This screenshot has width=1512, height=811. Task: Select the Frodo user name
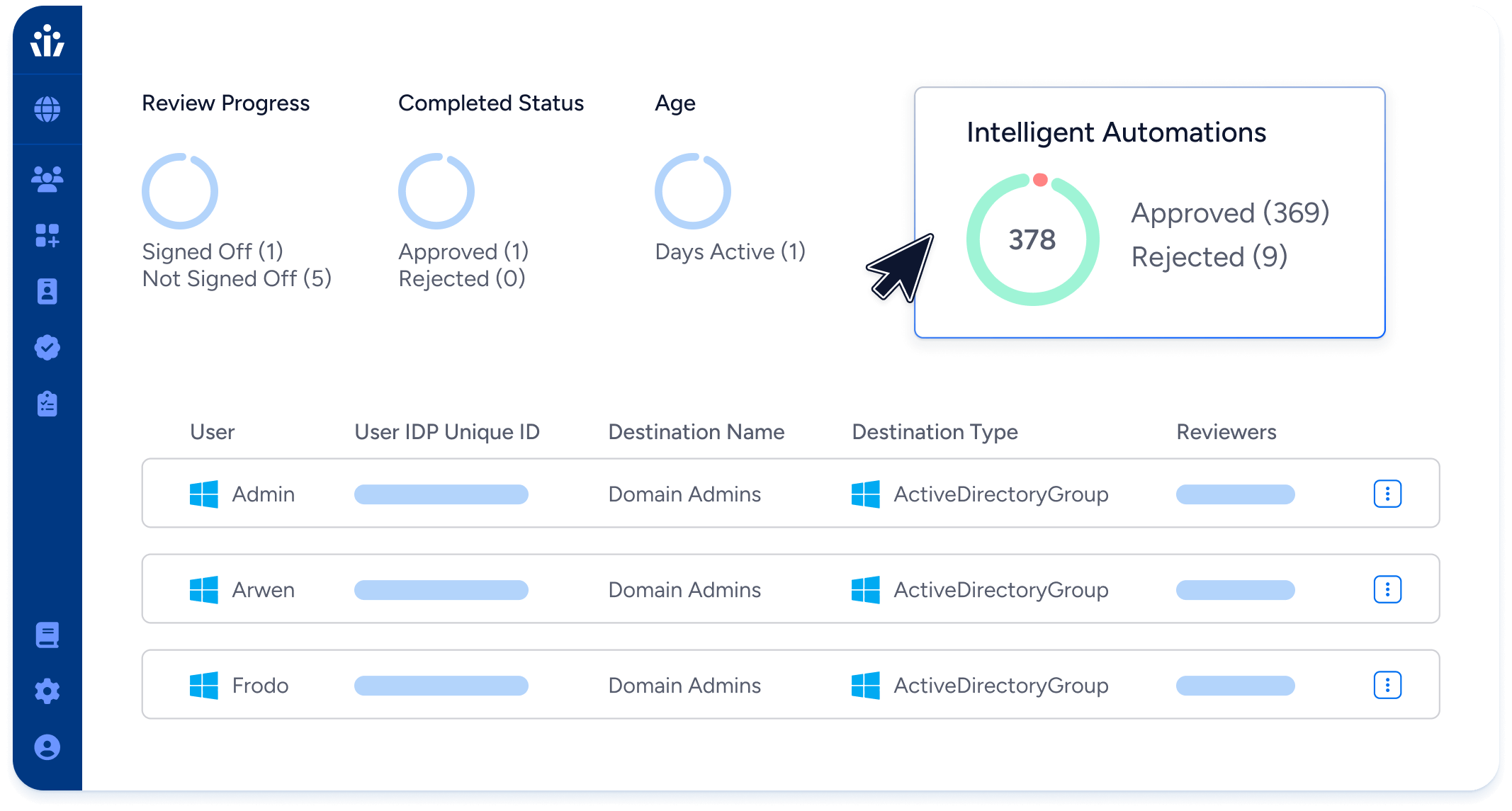tap(261, 685)
